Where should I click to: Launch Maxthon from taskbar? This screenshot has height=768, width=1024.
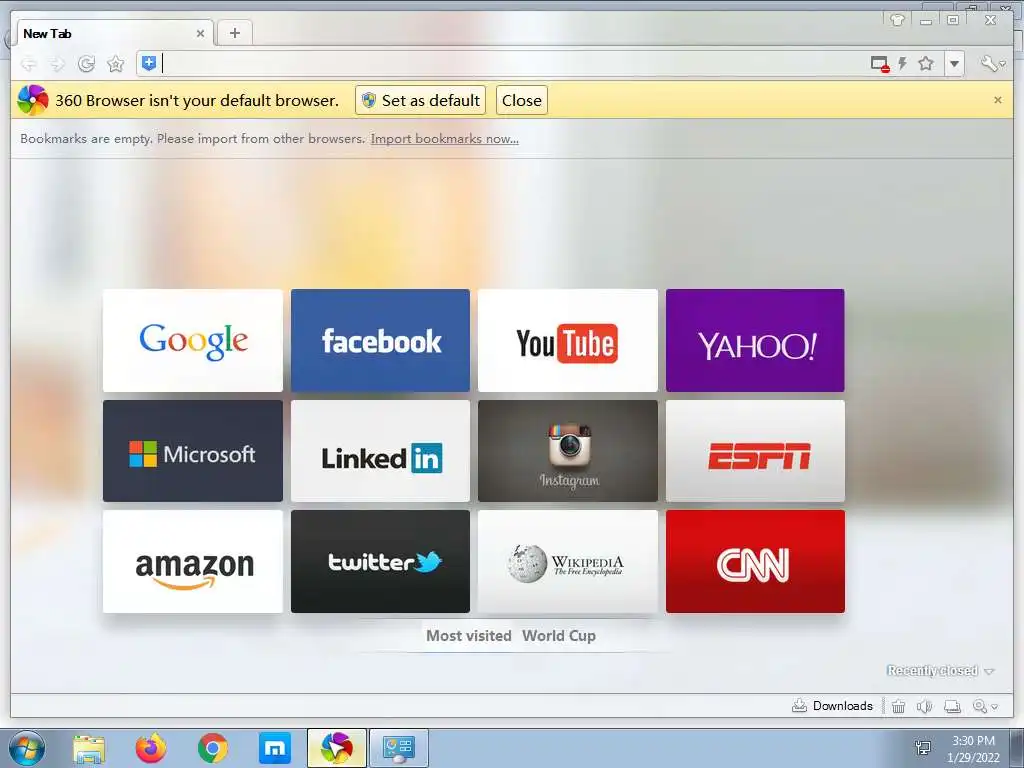pyautogui.click(x=275, y=748)
